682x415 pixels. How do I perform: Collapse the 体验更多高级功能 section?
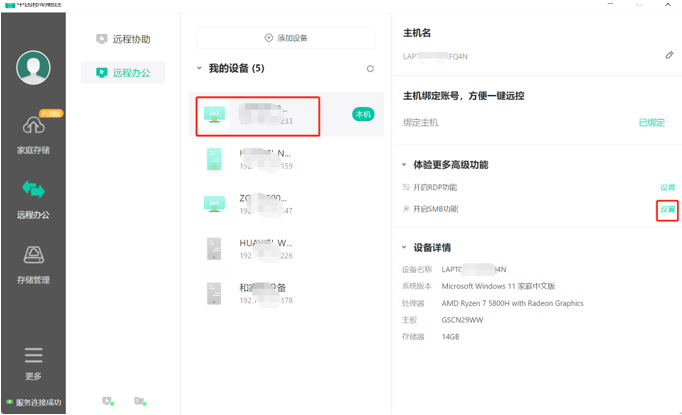(405, 163)
